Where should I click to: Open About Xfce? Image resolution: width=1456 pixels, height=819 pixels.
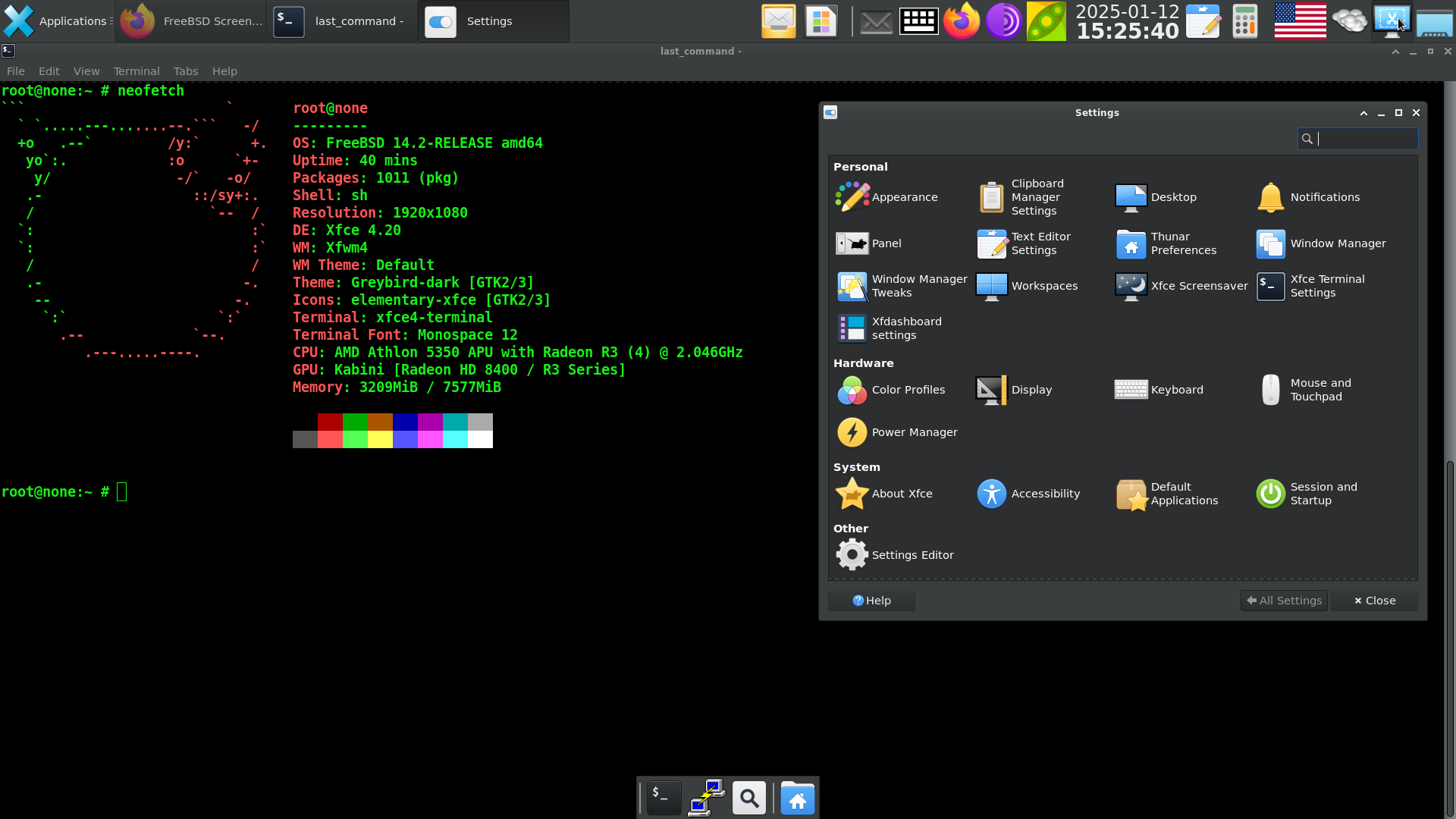click(x=884, y=494)
